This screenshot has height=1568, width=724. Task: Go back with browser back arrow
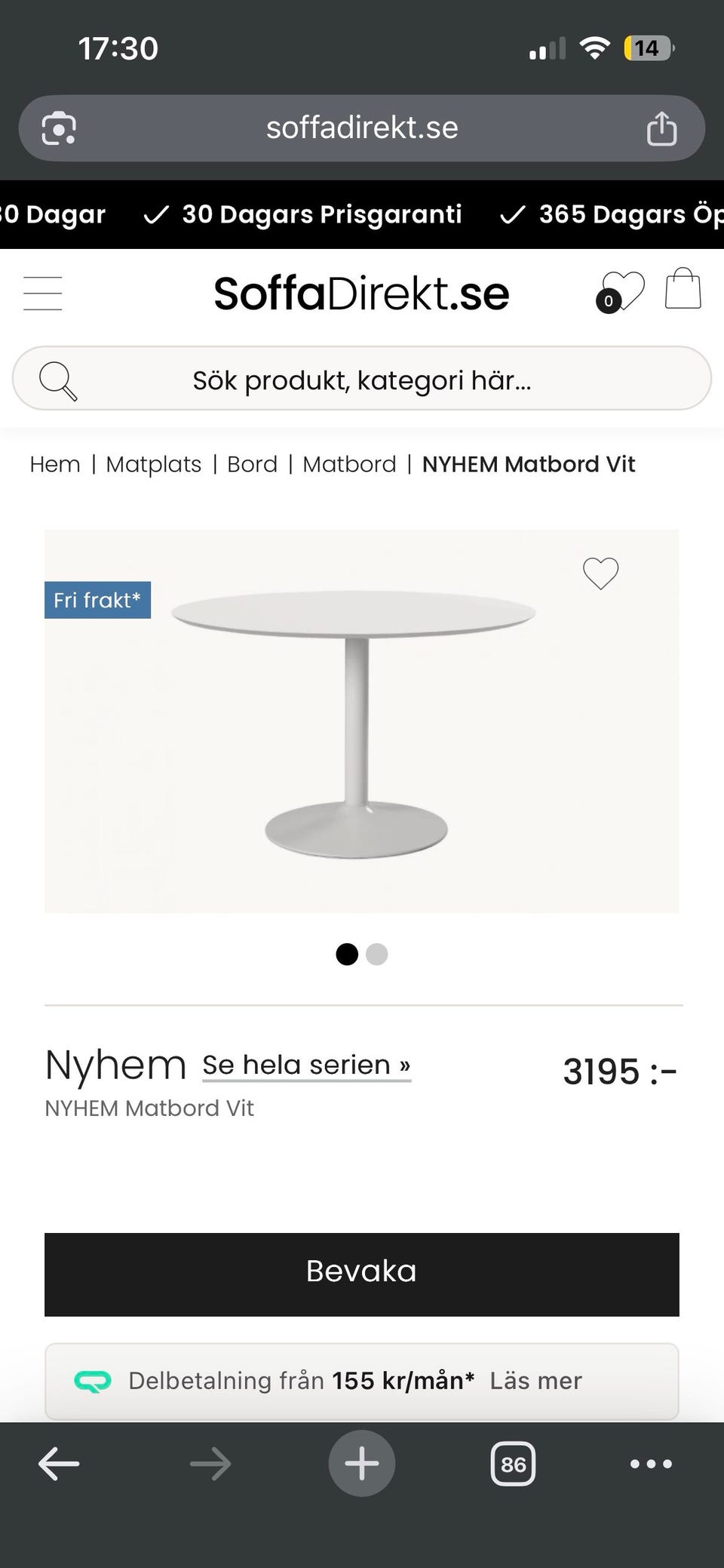click(59, 1464)
